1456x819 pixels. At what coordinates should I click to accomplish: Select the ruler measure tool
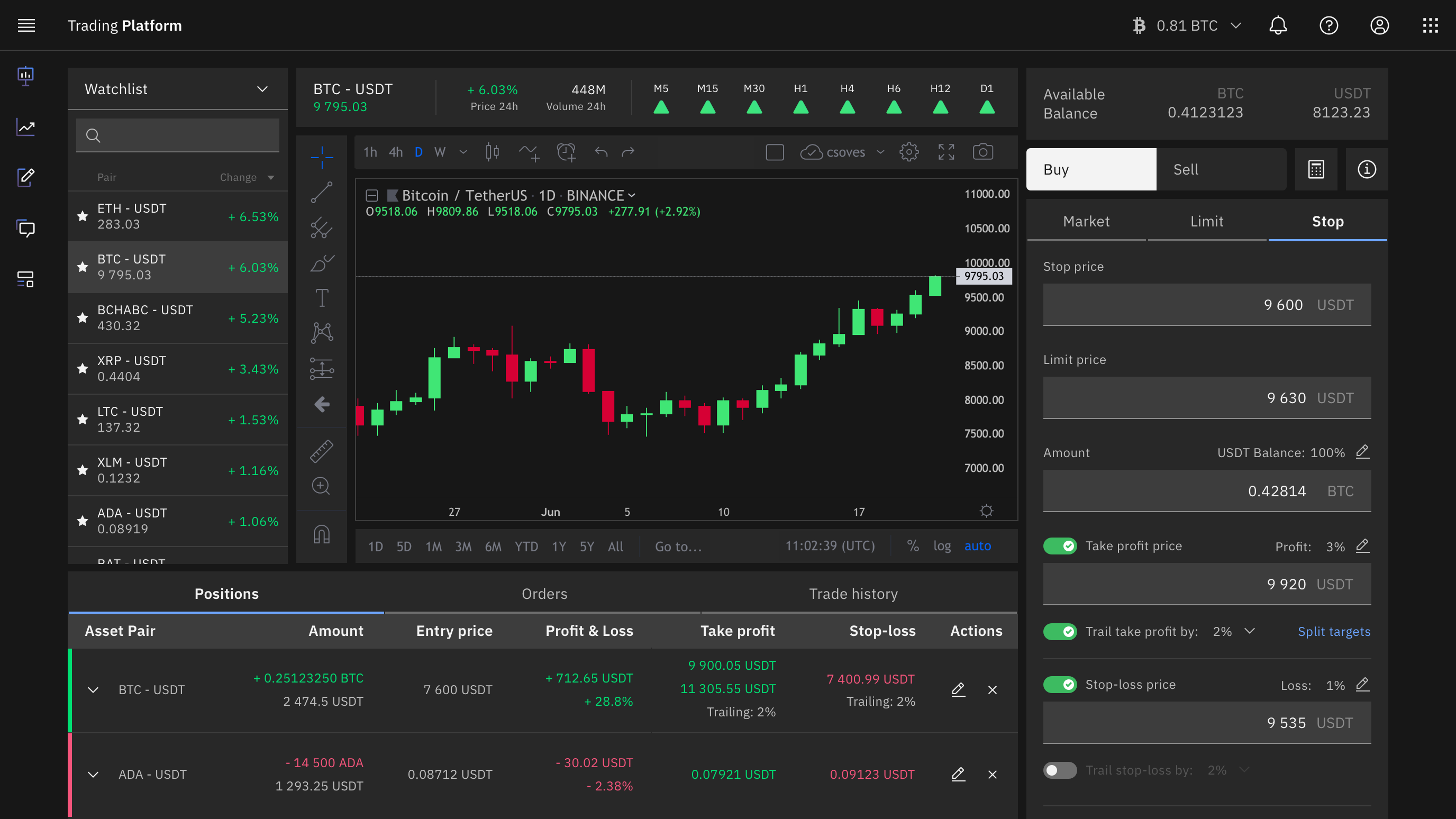[x=322, y=451]
